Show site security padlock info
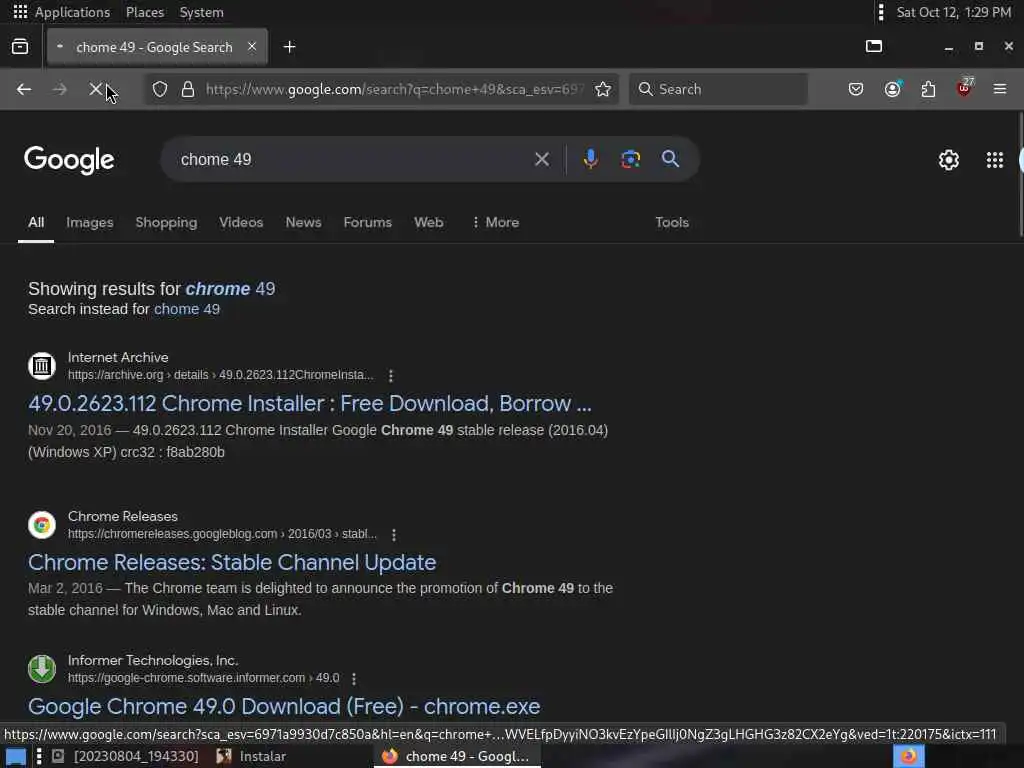1024x768 pixels. (x=188, y=89)
